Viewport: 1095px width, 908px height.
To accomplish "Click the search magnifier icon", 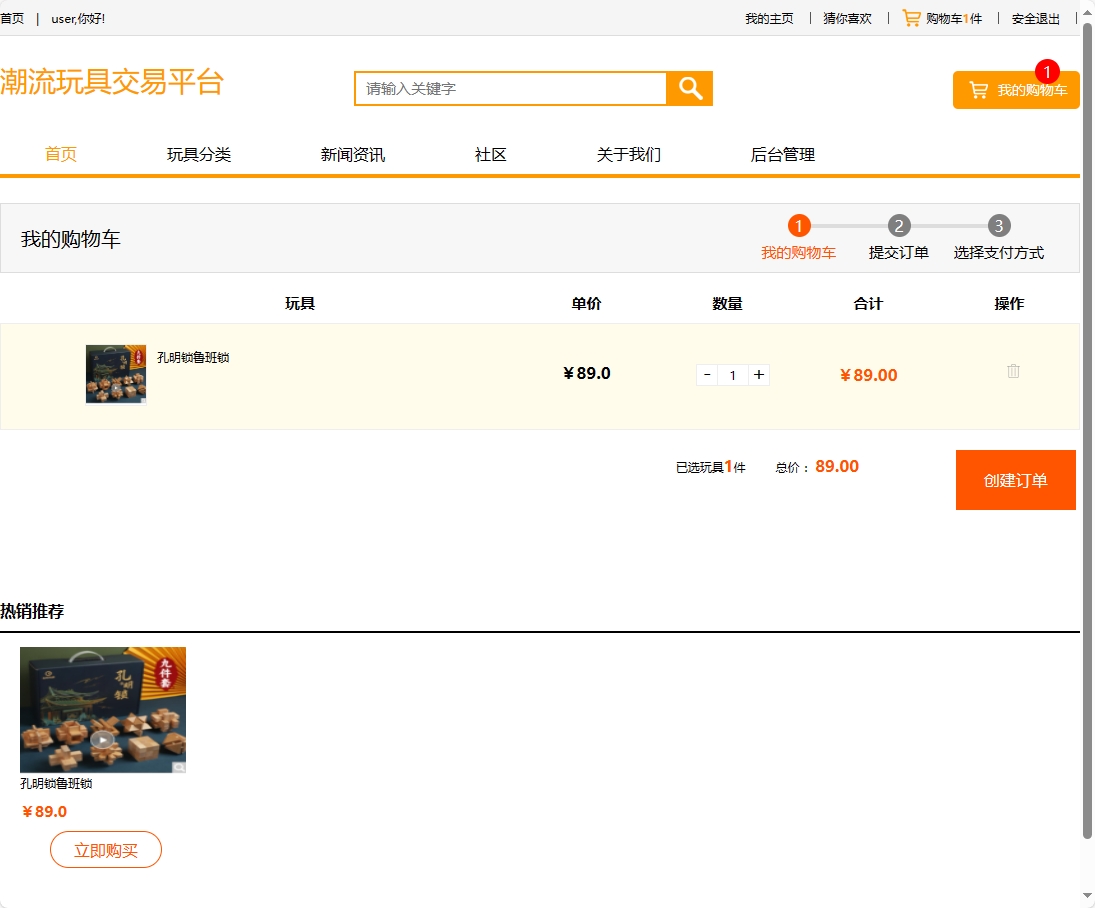I will [x=689, y=88].
